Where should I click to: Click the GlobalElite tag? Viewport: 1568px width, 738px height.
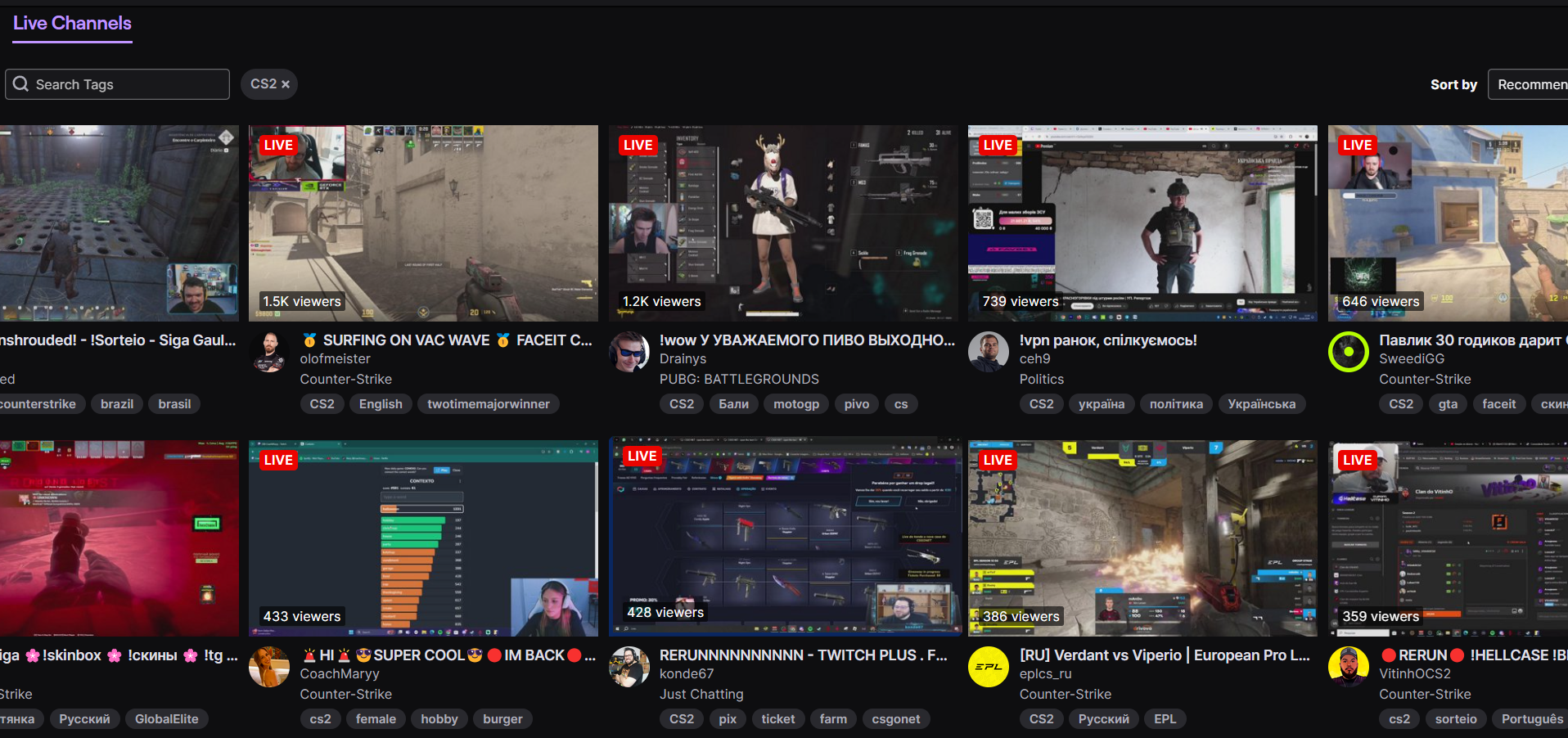pyautogui.click(x=167, y=719)
